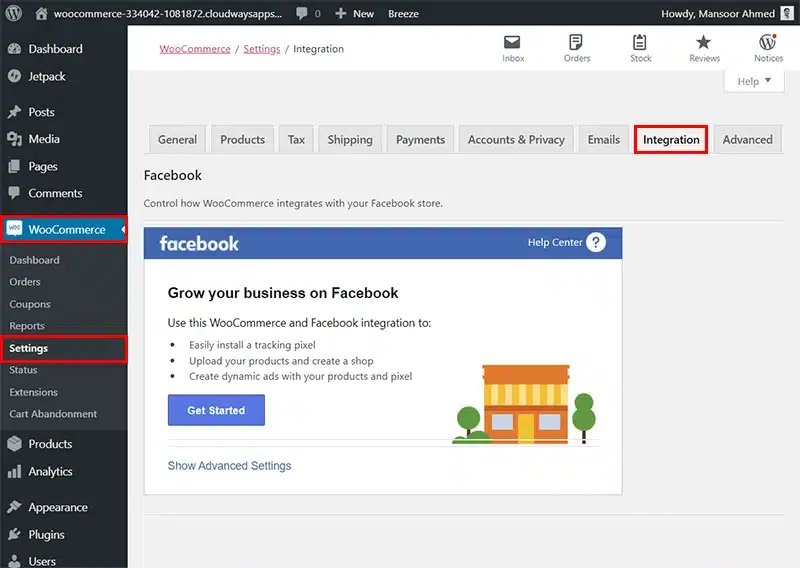
Task: Open Mansoor Ahmed user avatar
Action: coord(787,13)
